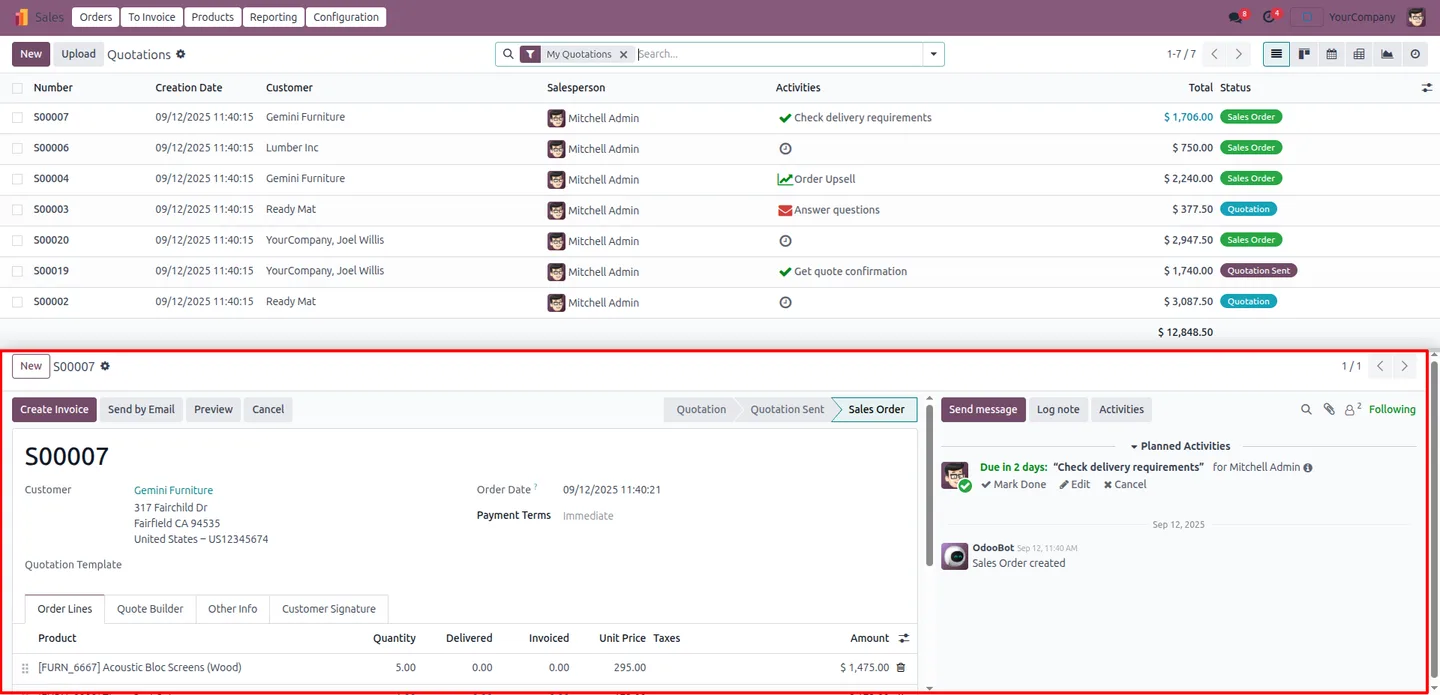
Task: Go to next page of quotations list
Action: coord(1239,54)
